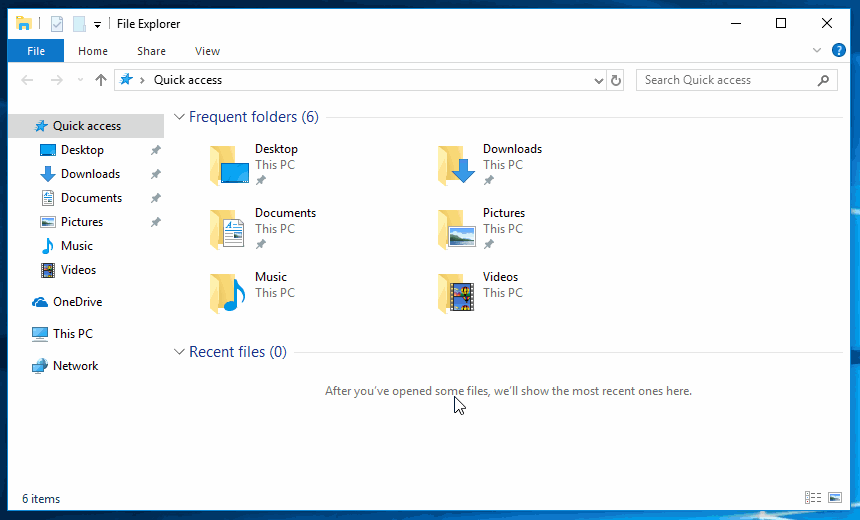Switch to Large icons view in status bar
Viewport: 860px width, 520px height.
[x=835, y=498]
